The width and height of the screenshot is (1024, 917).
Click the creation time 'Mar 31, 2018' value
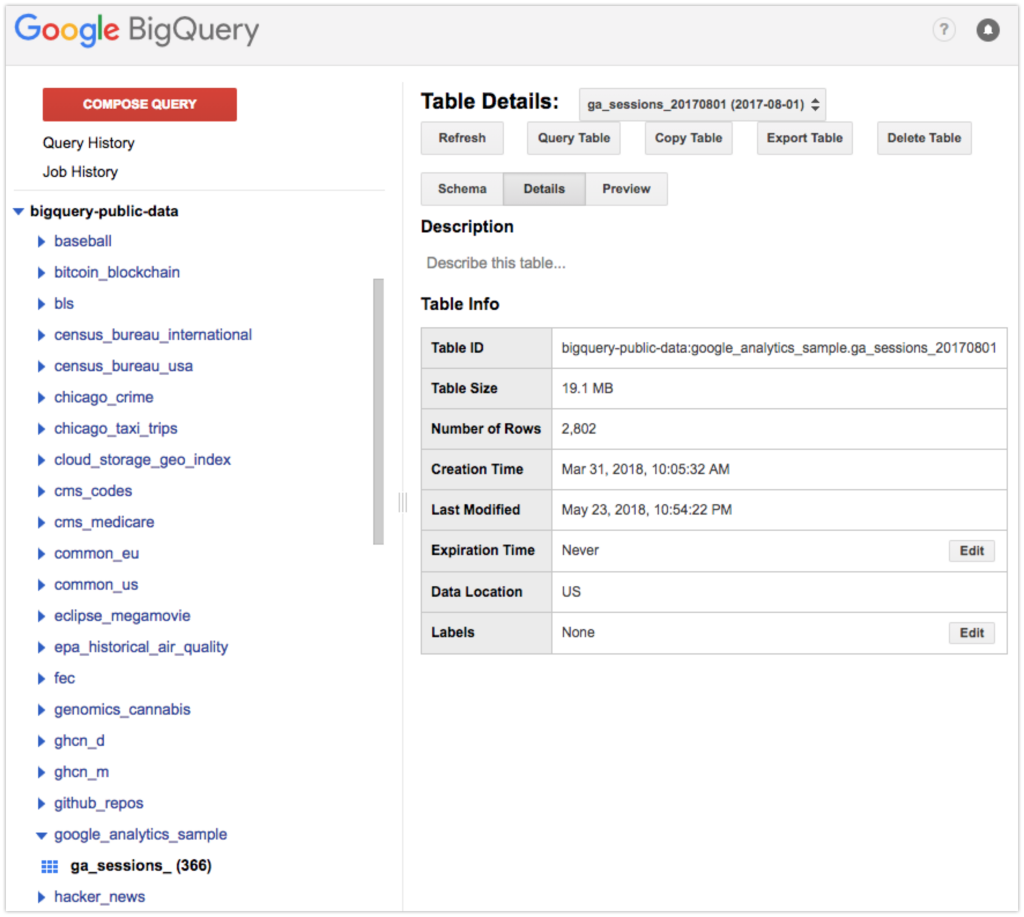(645, 470)
